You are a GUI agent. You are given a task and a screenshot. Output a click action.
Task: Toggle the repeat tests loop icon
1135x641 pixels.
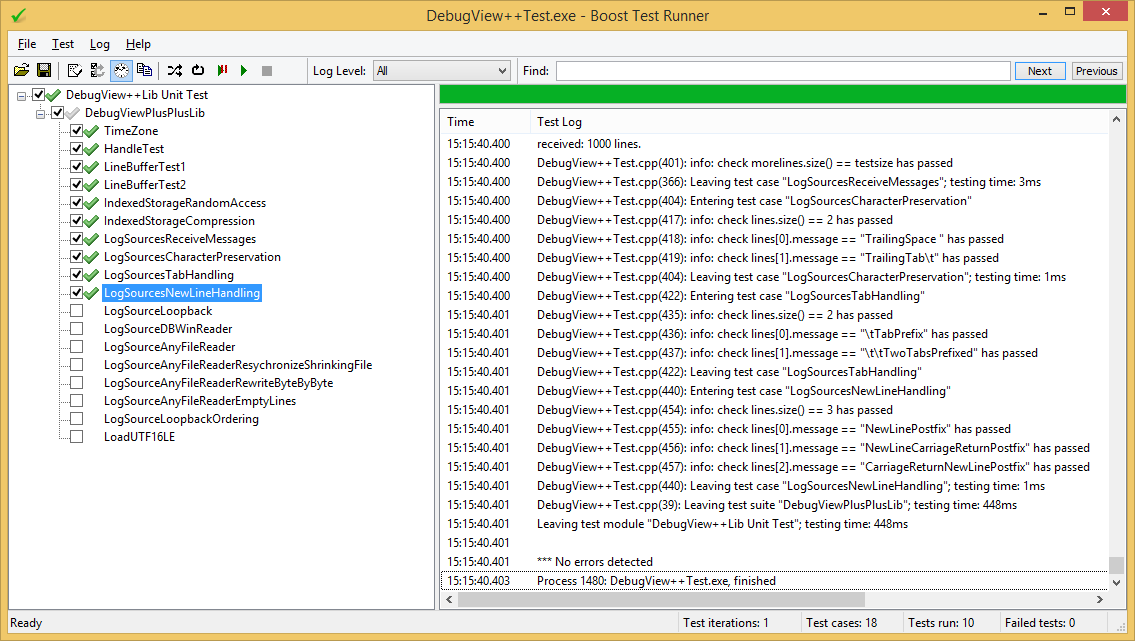(x=198, y=70)
